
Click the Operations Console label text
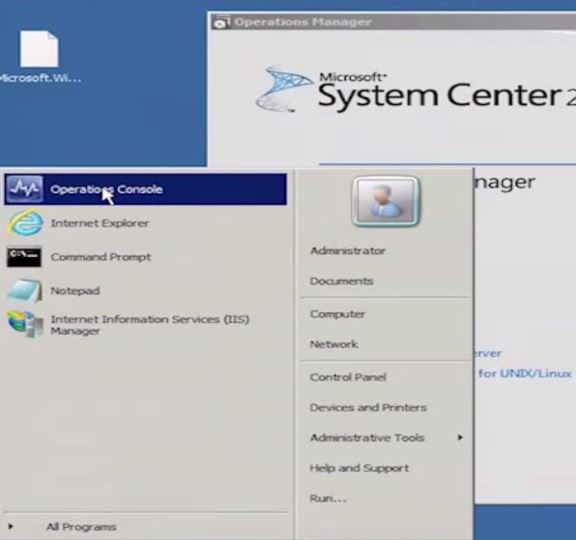pos(107,189)
